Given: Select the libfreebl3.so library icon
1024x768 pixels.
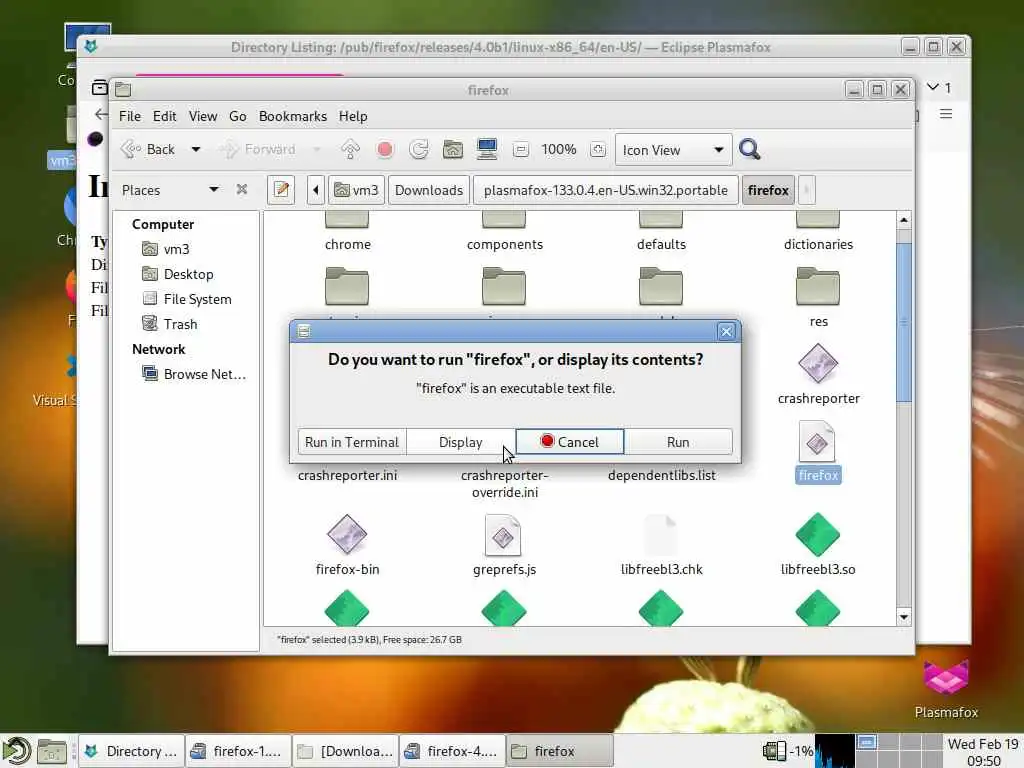Looking at the screenshot, I should click(x=818, y=534).
